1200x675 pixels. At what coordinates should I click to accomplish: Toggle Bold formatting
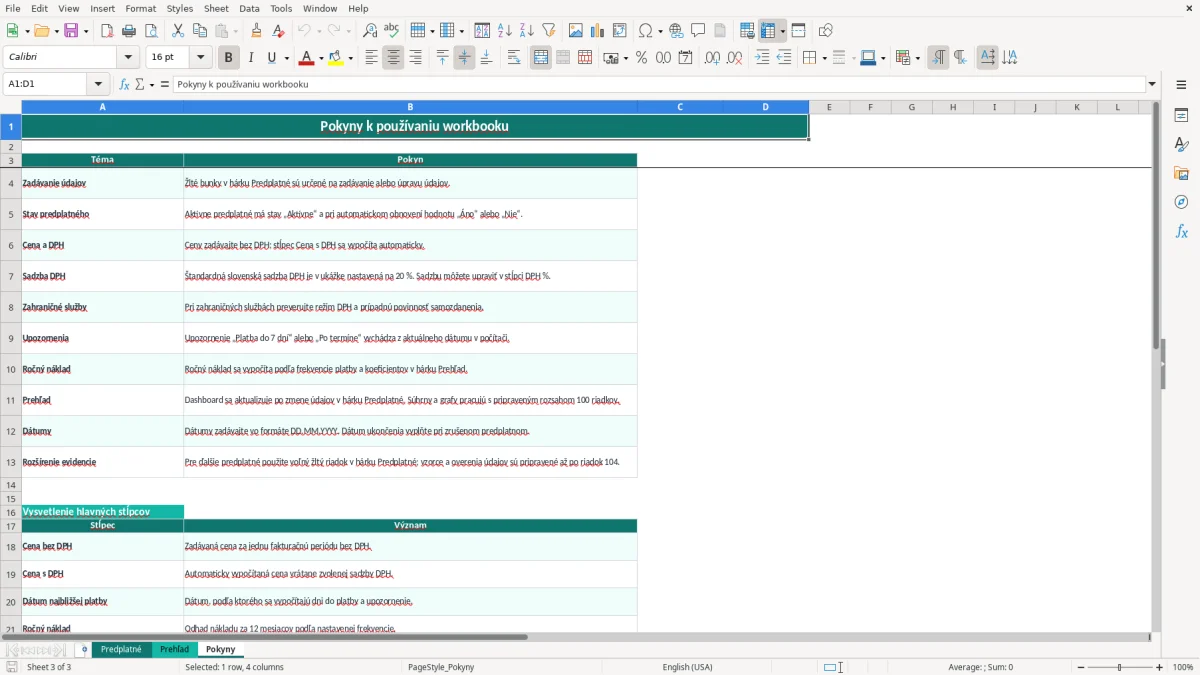(229, 58)
